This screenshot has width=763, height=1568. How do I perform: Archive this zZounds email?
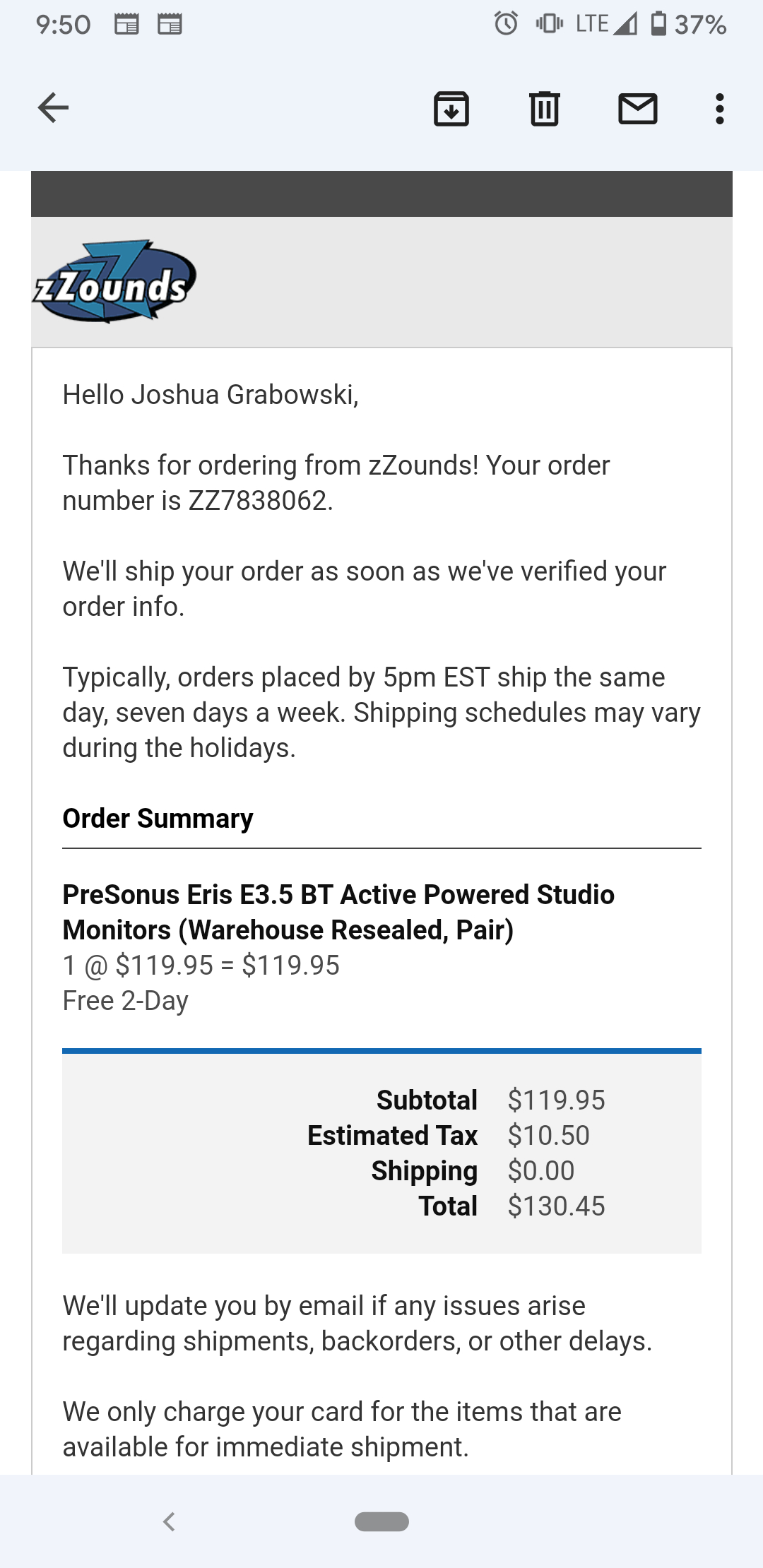click(451, 109)
